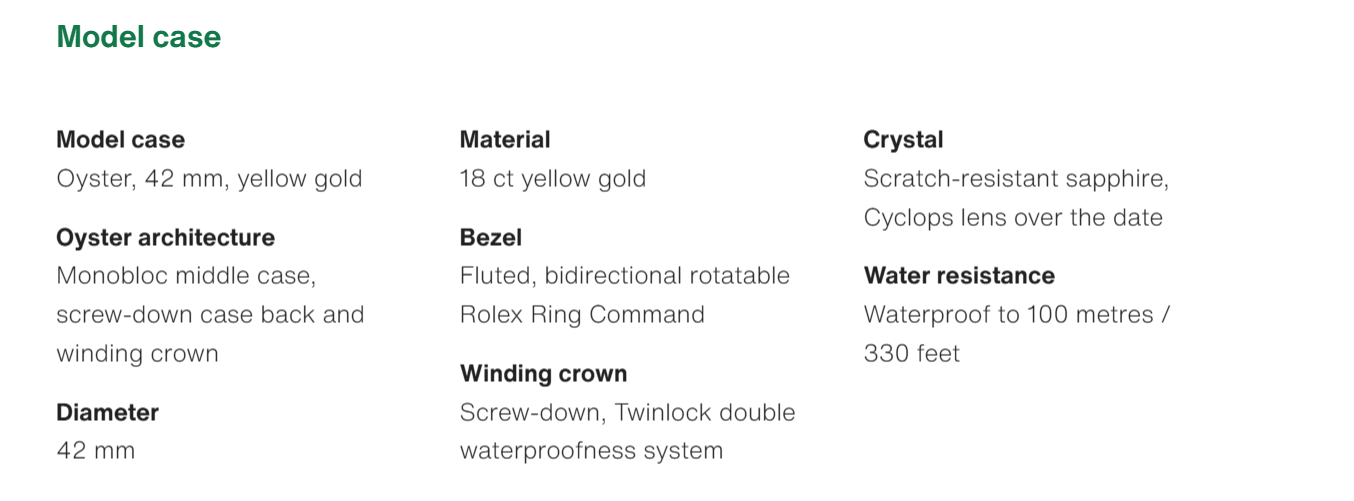Click the Fluted, bidirectional rotatable text

pyautogui.click(x=625, y=276)
